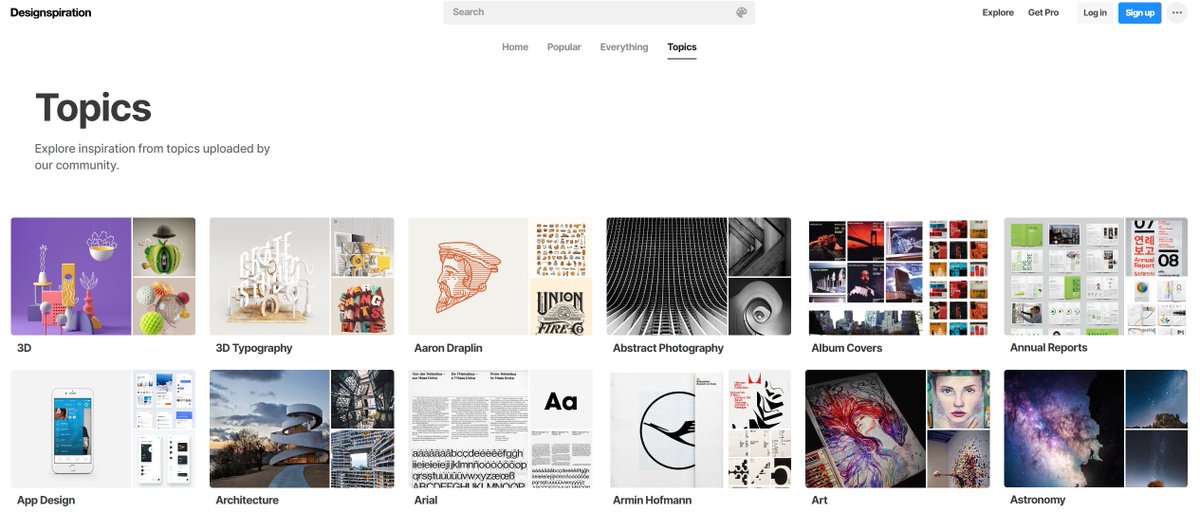Click the Annual Reports label
This screenshot has height=512, width=1200.
click(1048, 348)
